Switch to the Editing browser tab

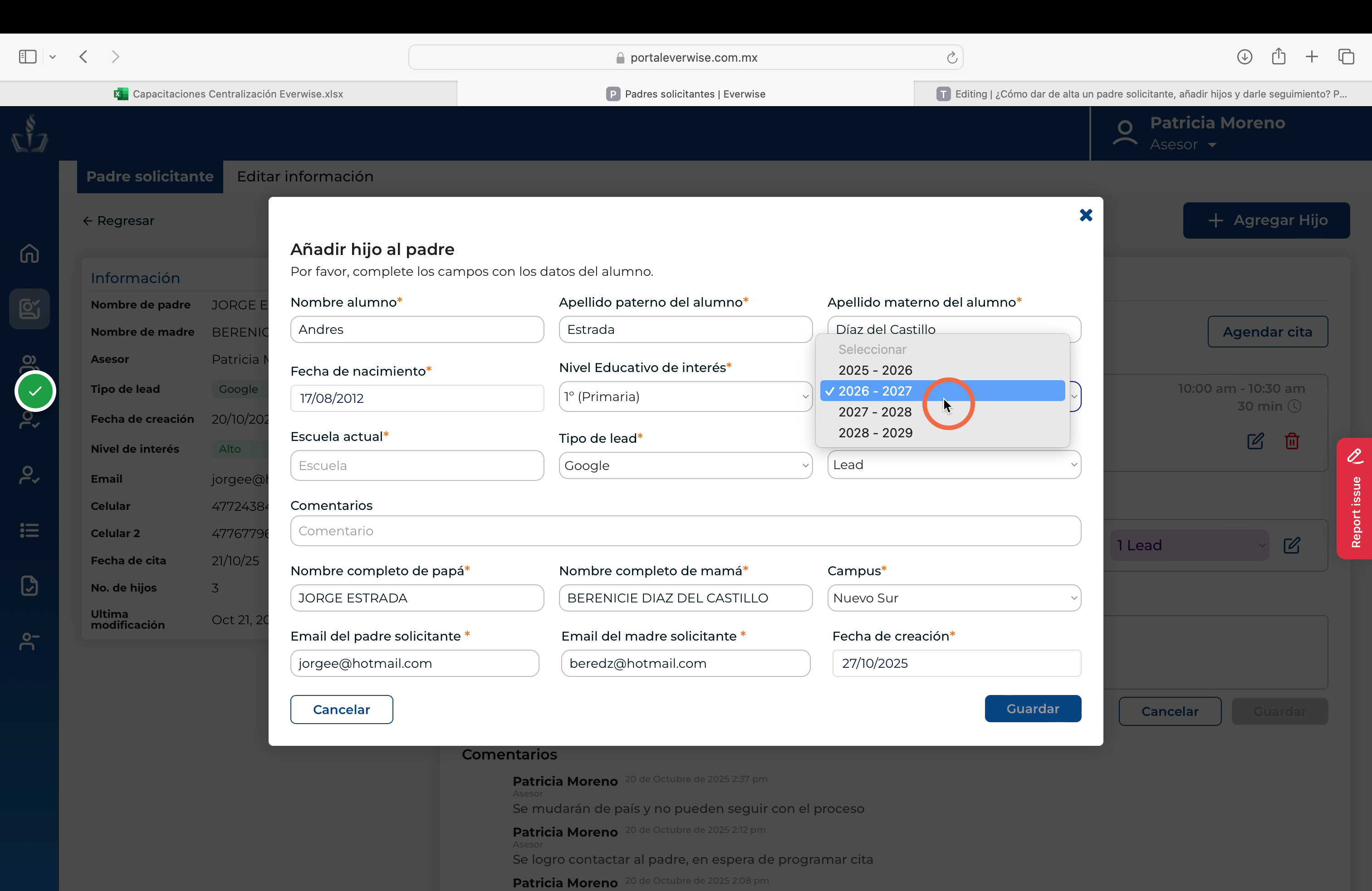(x=1142, y=94)
